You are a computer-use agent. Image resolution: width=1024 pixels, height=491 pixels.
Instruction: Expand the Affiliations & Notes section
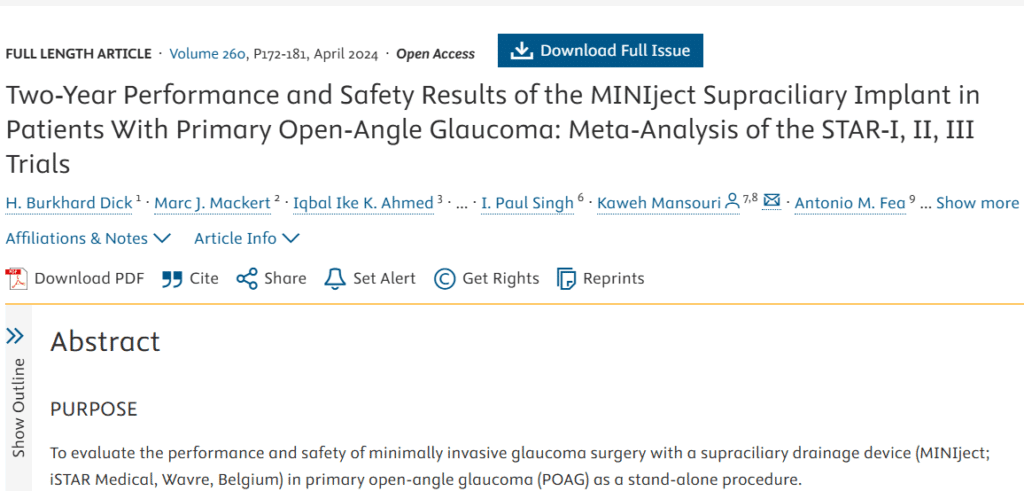pyautogui.click(x=88, y=238)
